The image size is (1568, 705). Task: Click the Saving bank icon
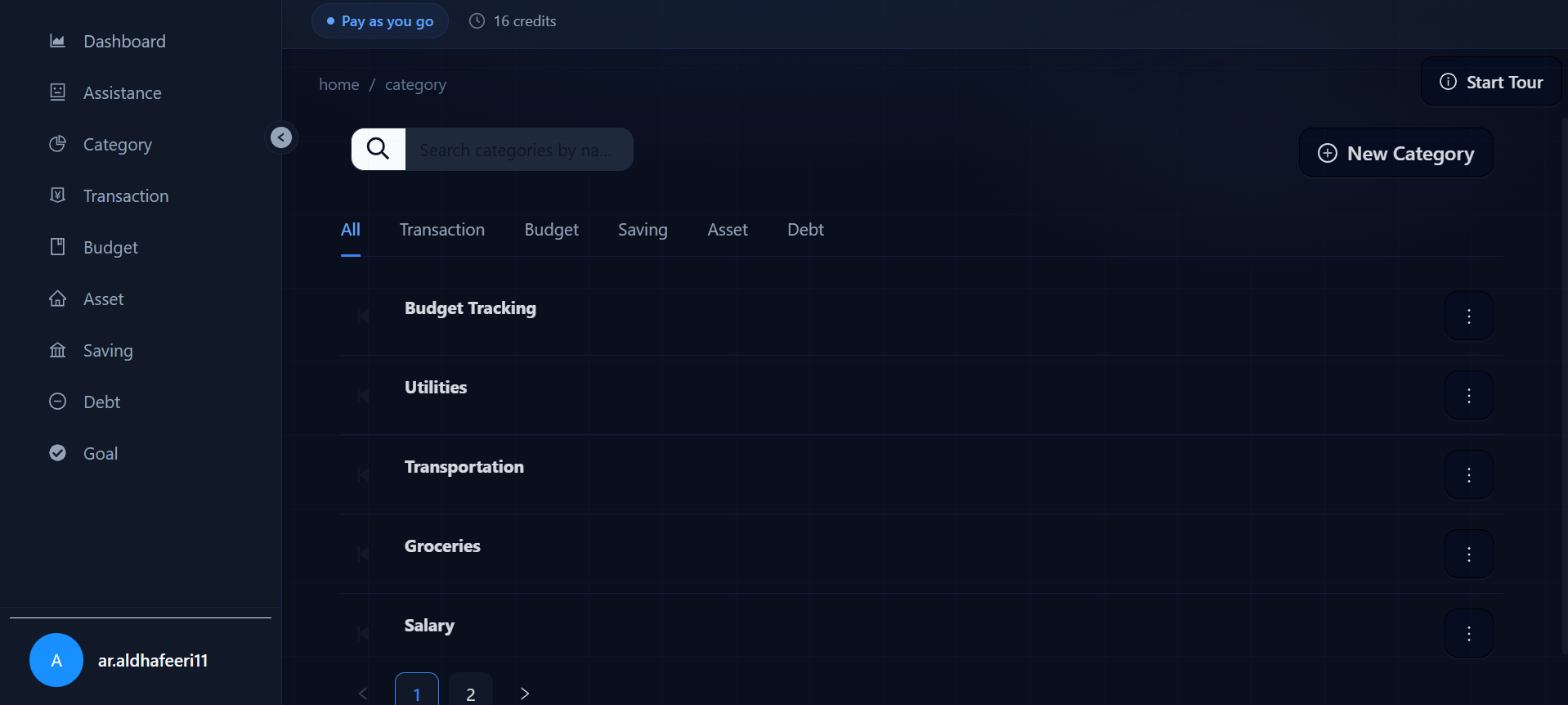click(57, 350)
